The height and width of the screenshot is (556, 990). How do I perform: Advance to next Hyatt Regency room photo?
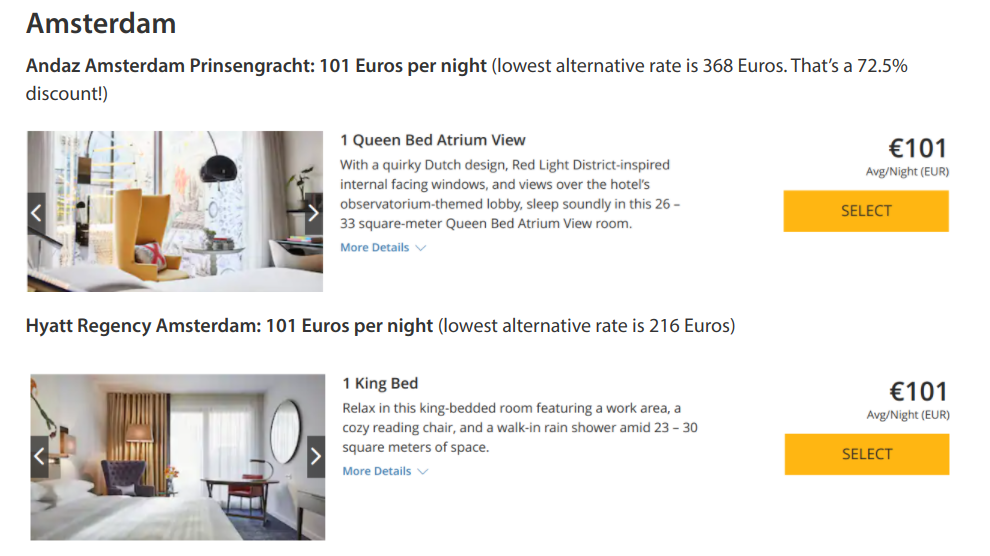pos(315,456)
